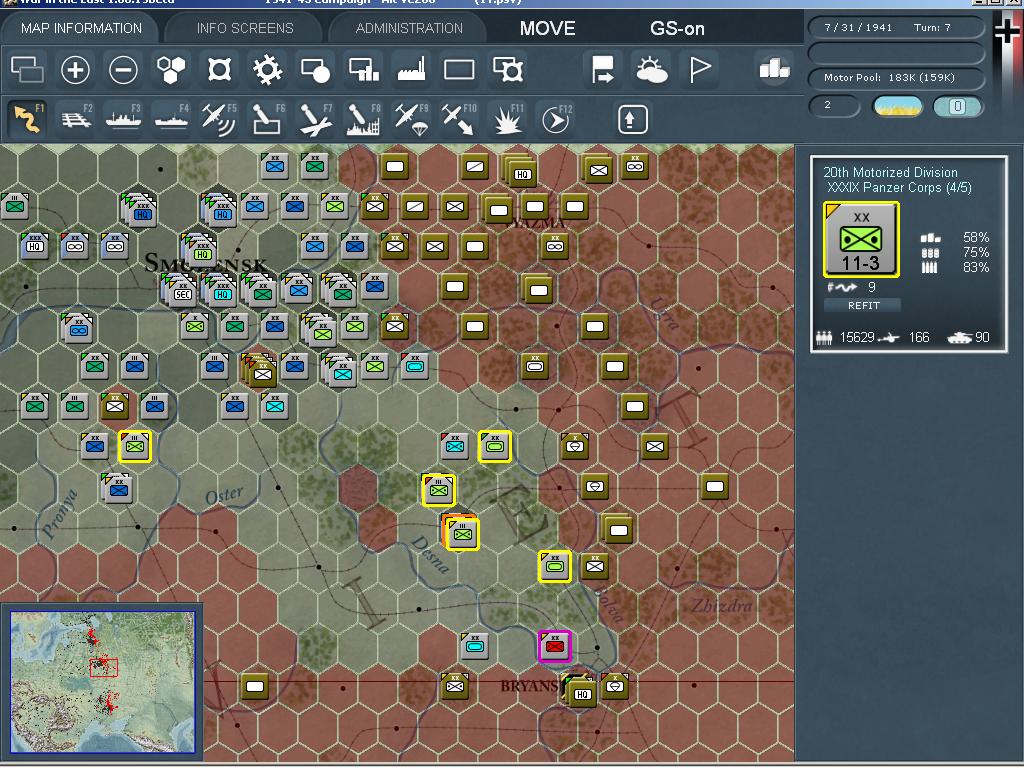Open the INFO SCREENS tab

click(x=245, y=28)
